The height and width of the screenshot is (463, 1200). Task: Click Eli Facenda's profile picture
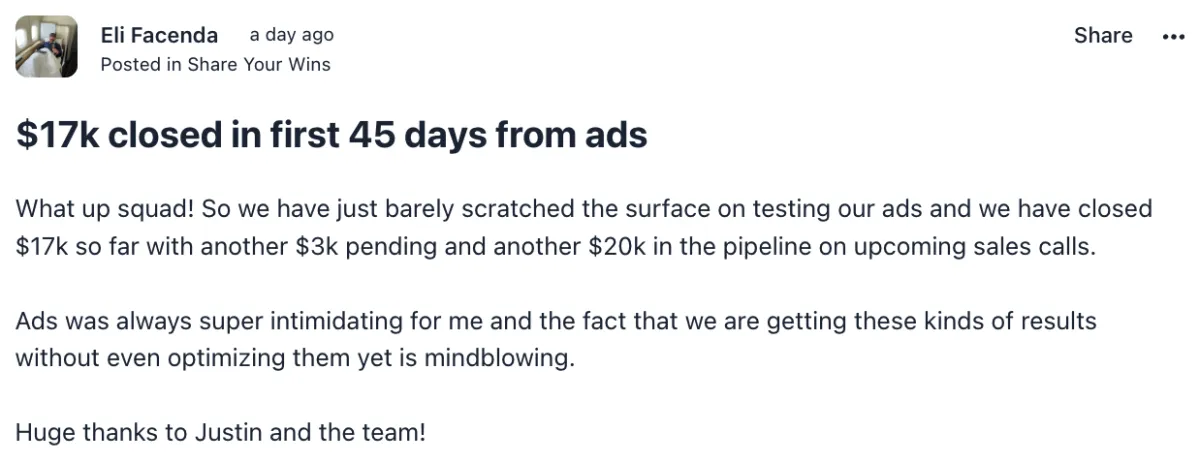point(46,47)
